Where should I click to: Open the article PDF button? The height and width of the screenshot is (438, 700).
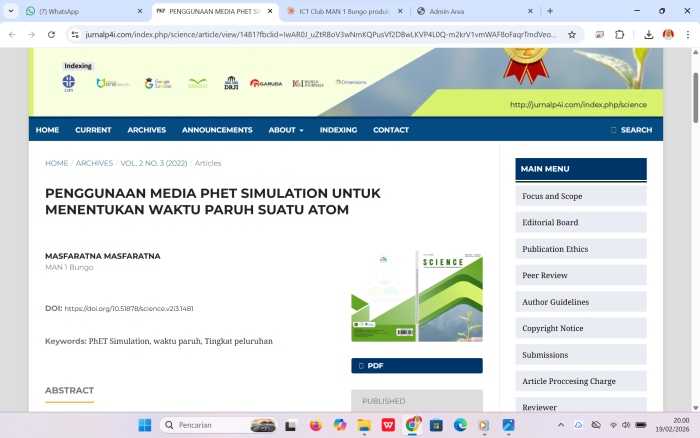pos(417,366)
